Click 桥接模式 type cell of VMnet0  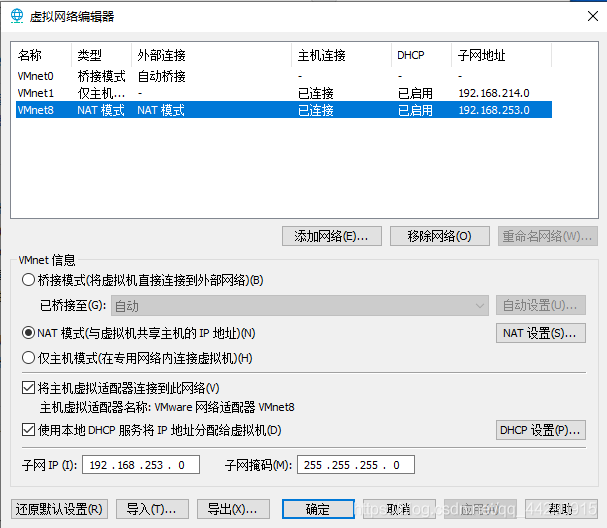click(101, 76)
